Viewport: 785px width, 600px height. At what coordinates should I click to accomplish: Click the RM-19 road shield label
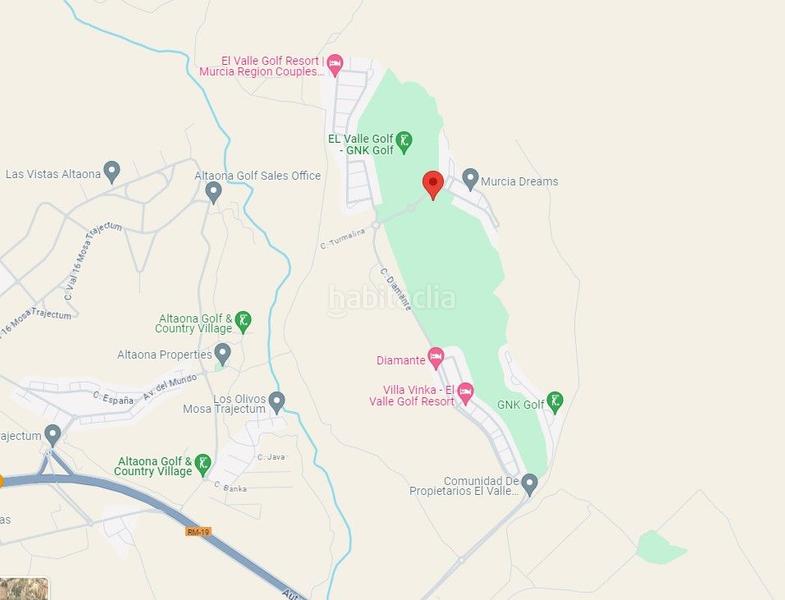pos(198,531)
